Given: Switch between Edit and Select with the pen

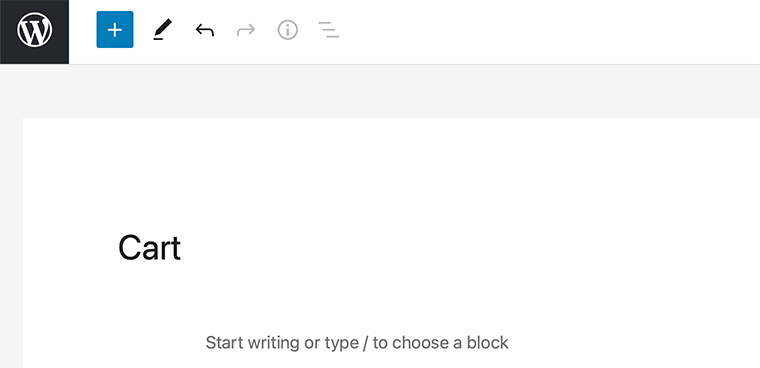Looking at the screenshot, I should click(x=162, y=30).
